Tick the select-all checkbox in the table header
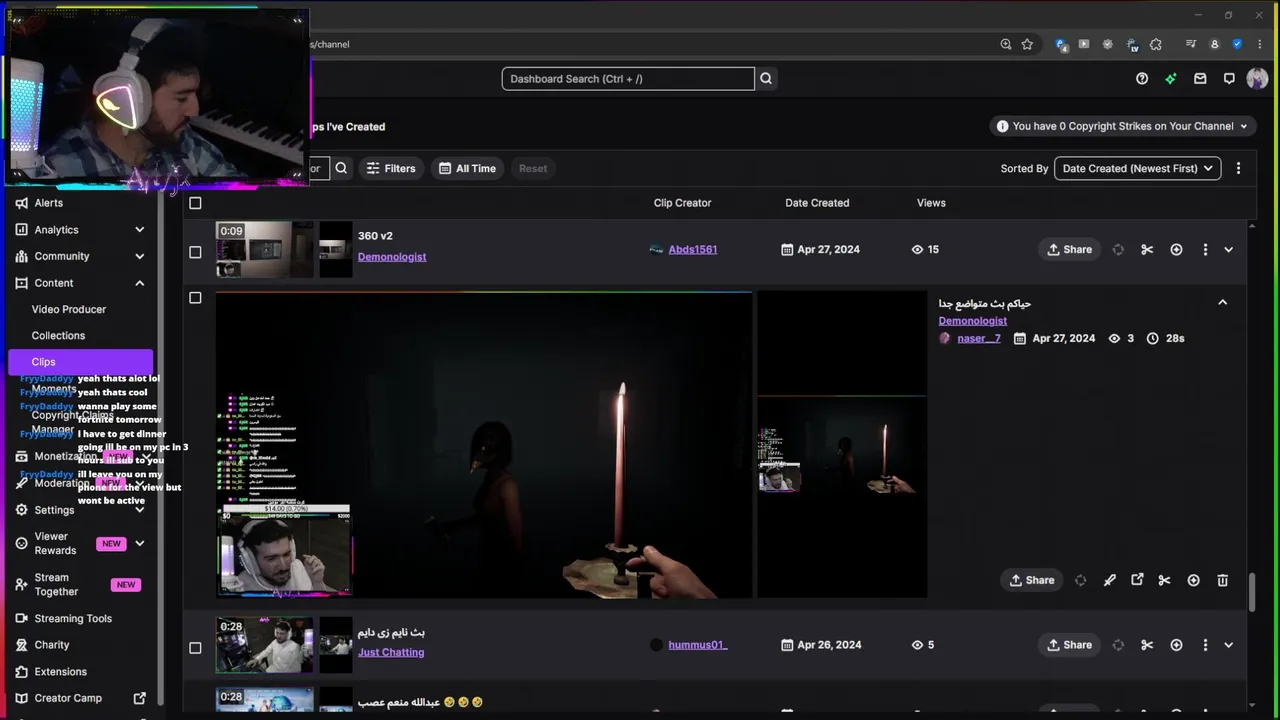 tap(195, 203)
